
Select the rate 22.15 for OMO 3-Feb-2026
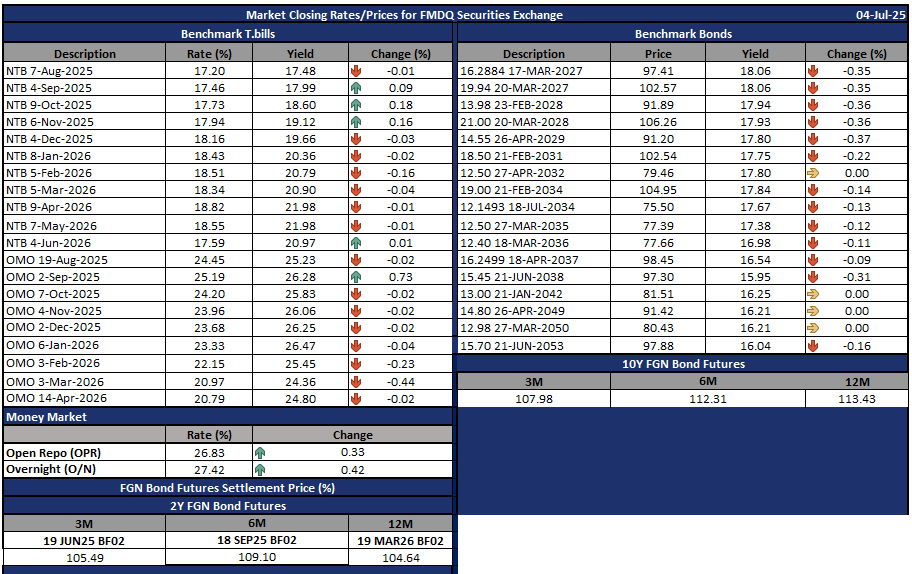click(x=209, y=363)
